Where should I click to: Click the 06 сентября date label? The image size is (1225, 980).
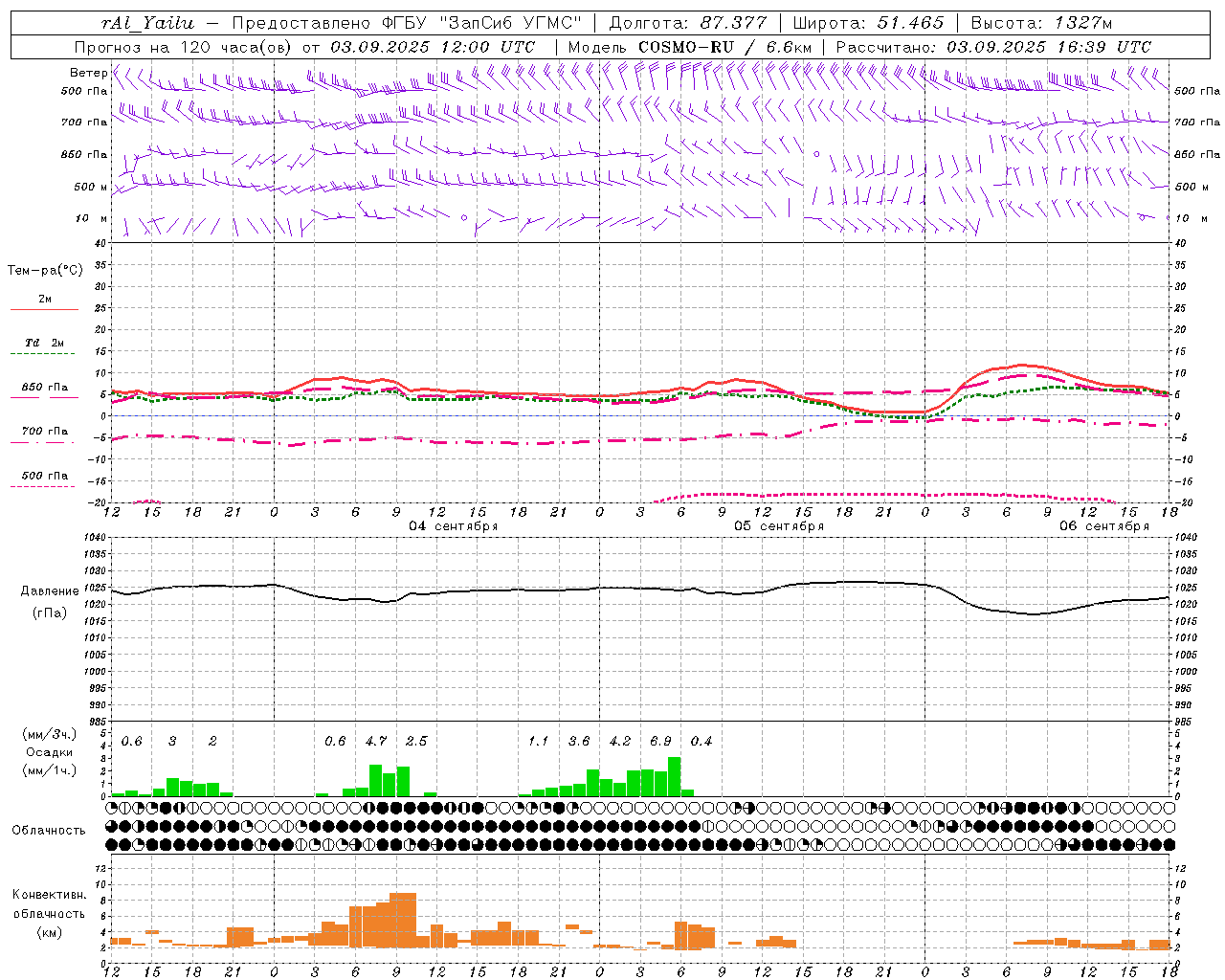coord(1104,526)
